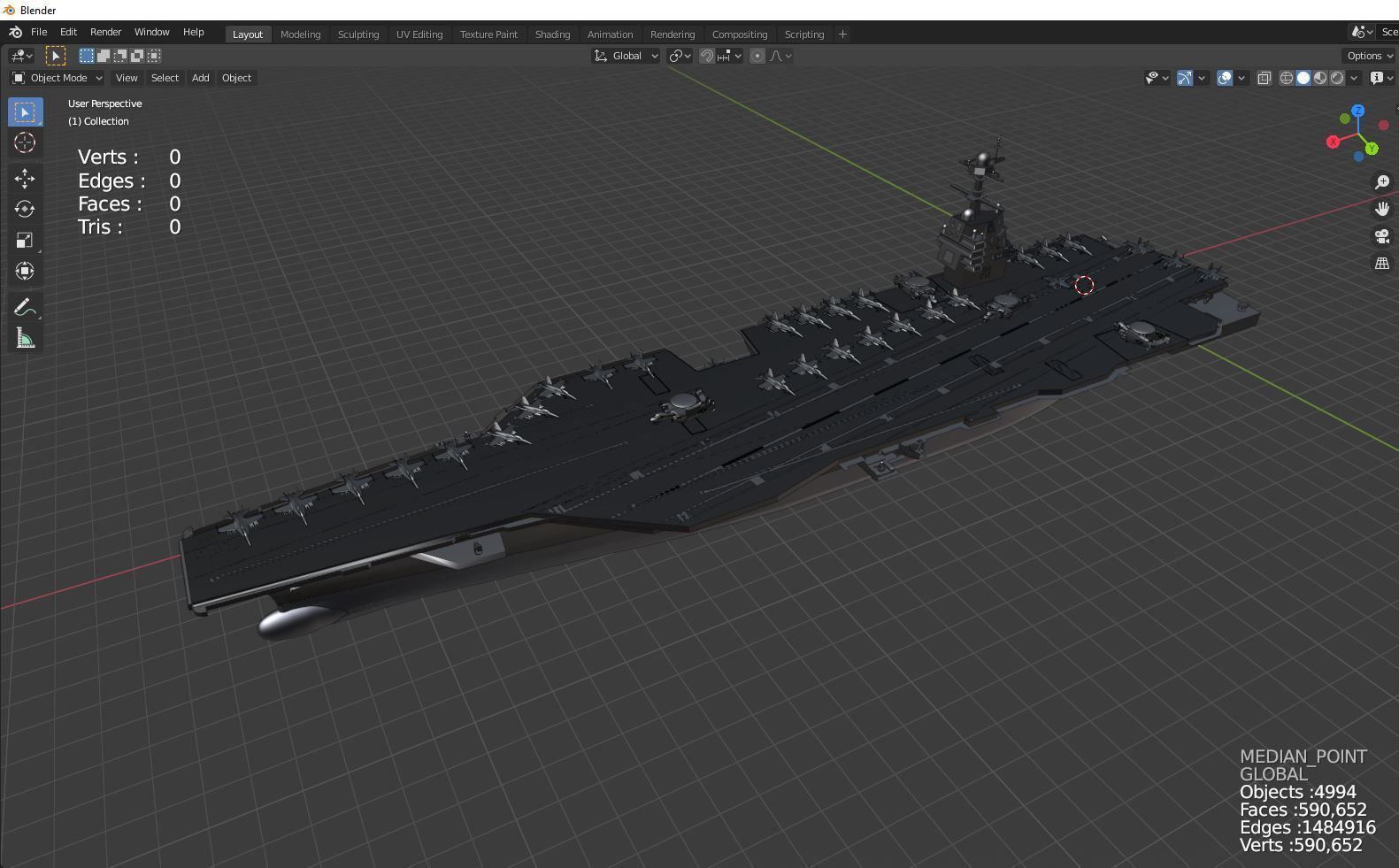Click the active tool arrow icon in header

55,56
